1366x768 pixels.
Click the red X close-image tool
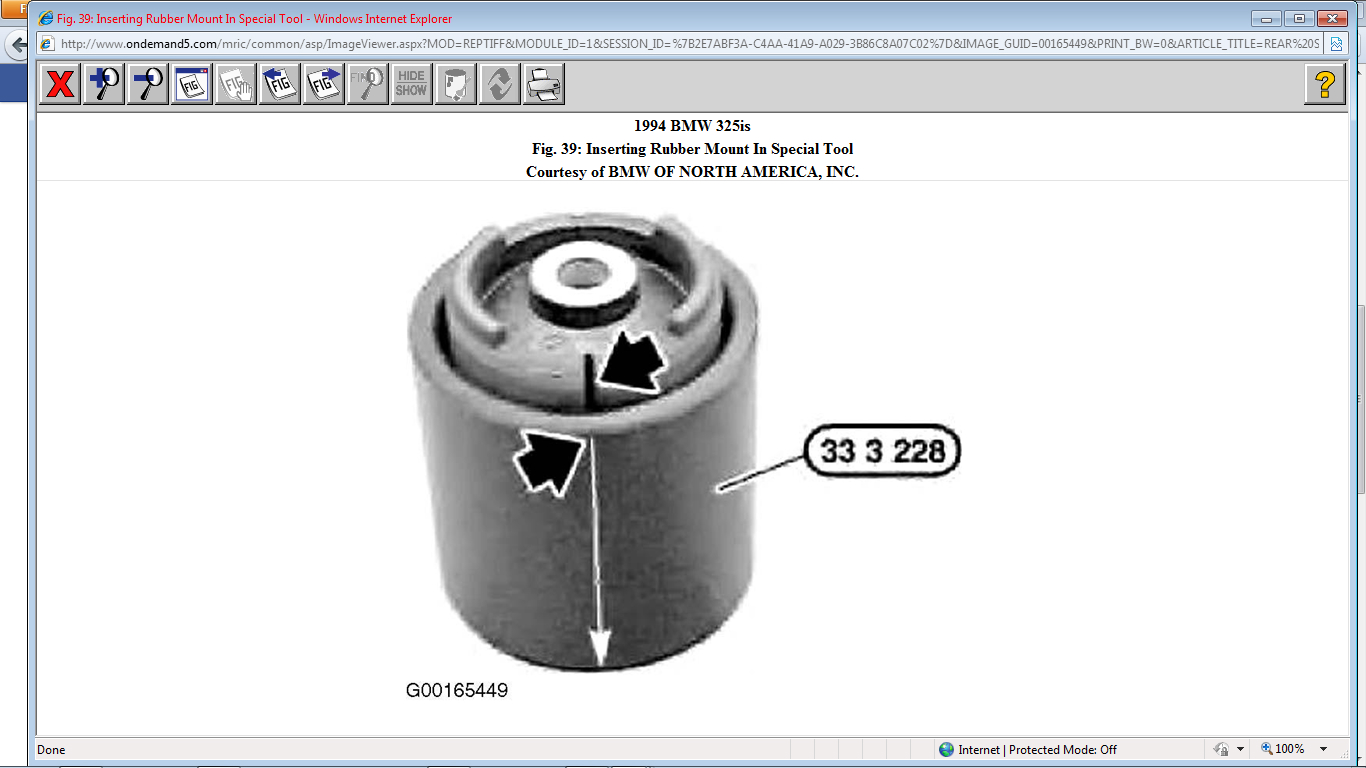coord(59,84)
